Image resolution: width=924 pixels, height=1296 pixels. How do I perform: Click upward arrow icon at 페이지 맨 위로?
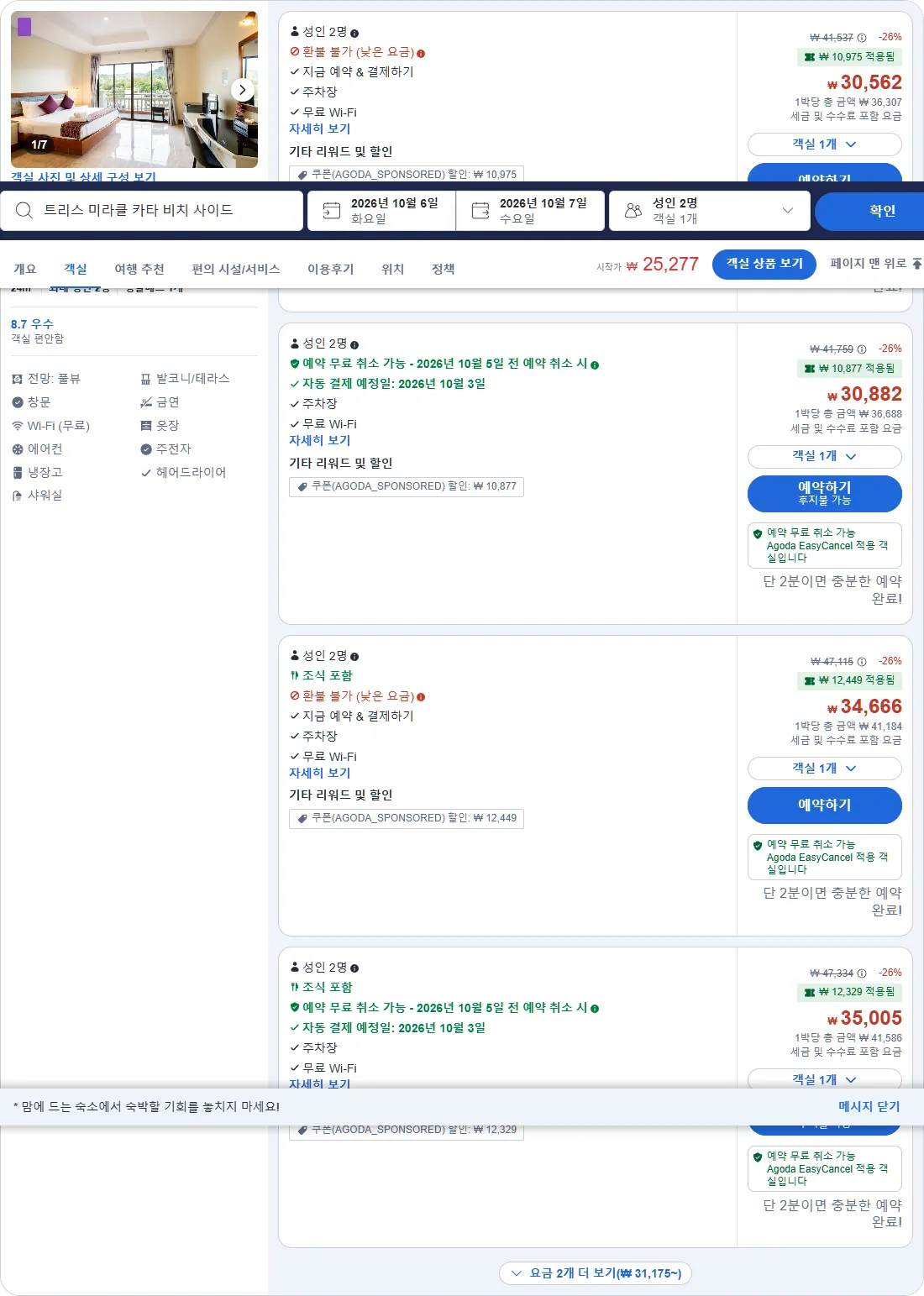click(917, 264)
